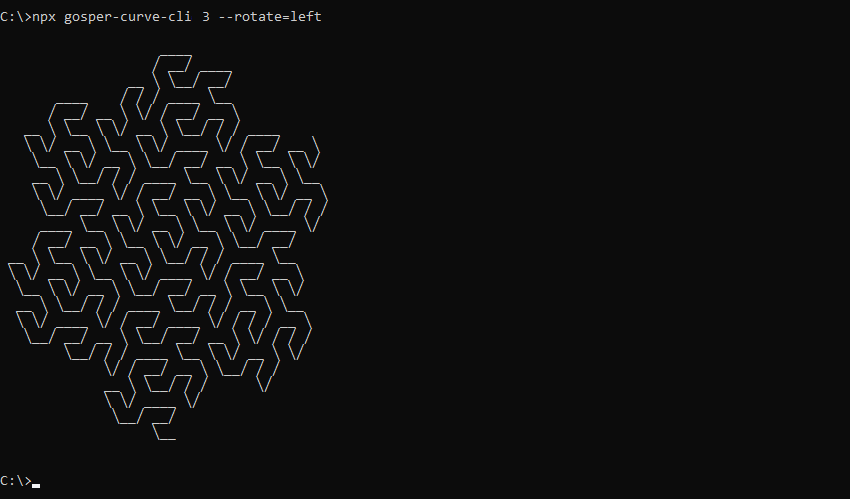Click the "--rotate=left" flag text
The height and width of the screenshot is (499, 850).
point(270,17)
